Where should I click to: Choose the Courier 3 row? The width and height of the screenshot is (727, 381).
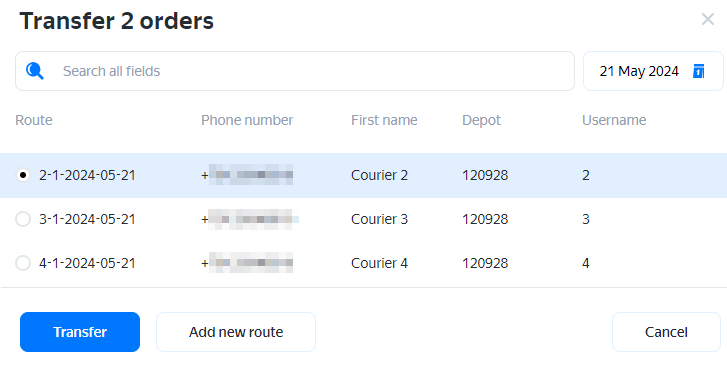[364, 219]
